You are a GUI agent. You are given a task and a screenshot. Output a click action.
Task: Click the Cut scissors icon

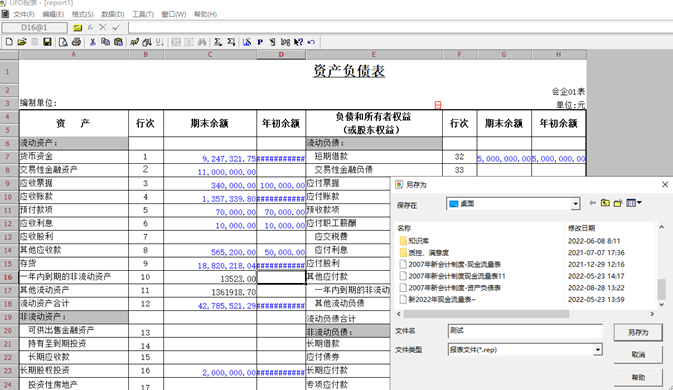click(92, 42)
